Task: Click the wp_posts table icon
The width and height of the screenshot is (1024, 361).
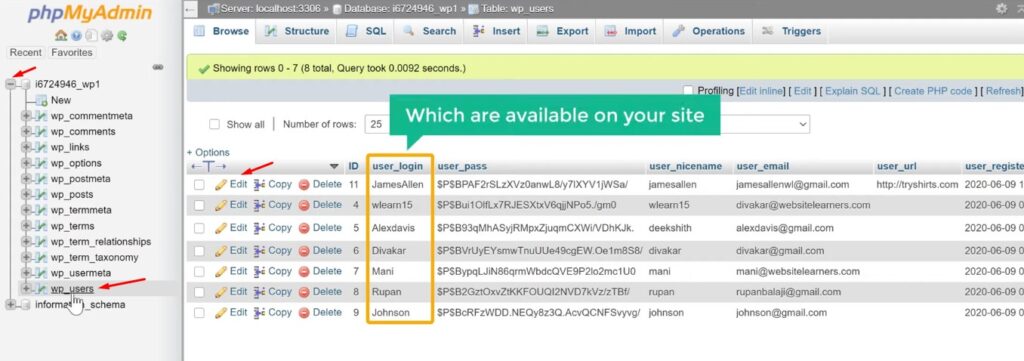Action: pos(41,195)
